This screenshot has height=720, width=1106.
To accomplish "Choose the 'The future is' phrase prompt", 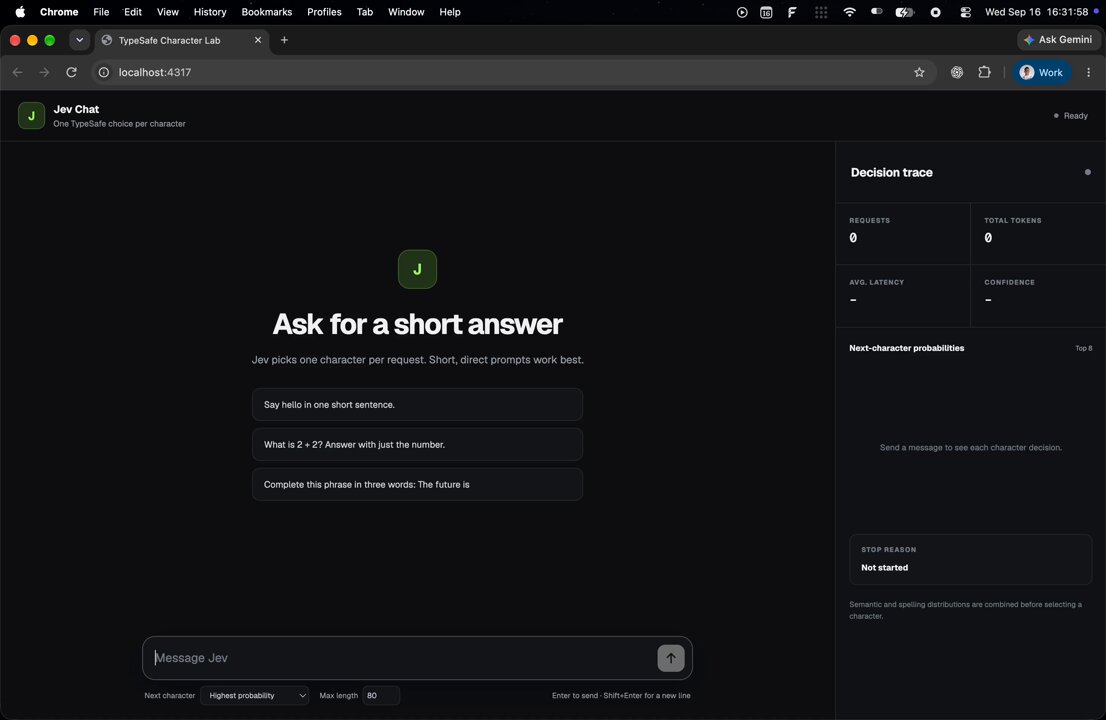I will tap(418, 484).
